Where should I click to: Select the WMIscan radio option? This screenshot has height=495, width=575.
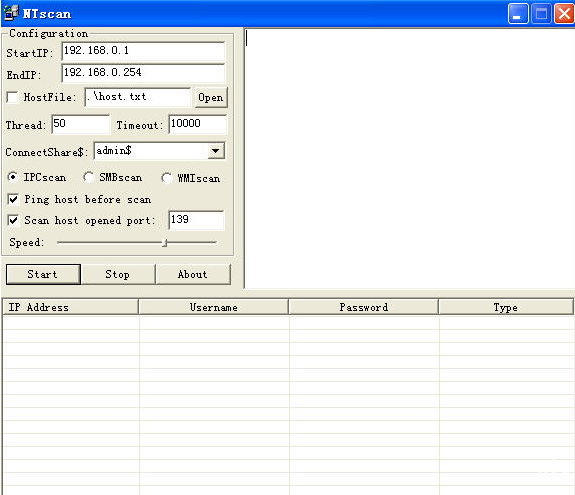point(166,178)
